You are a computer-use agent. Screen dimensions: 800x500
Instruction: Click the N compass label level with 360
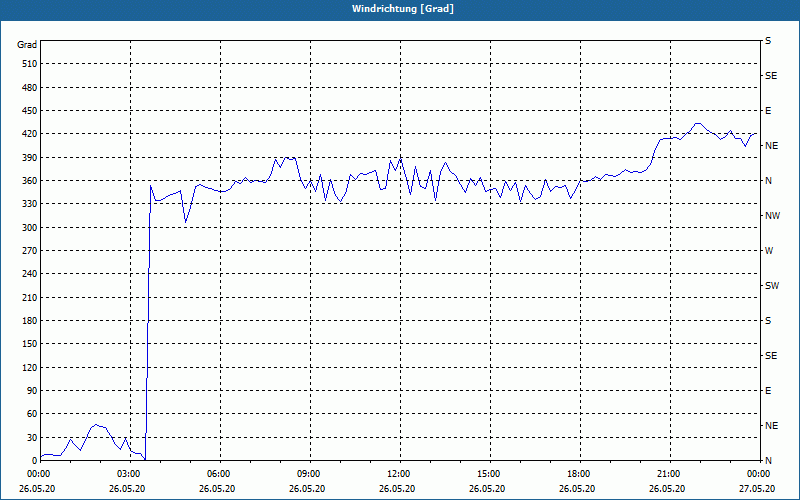pos(768,181)
